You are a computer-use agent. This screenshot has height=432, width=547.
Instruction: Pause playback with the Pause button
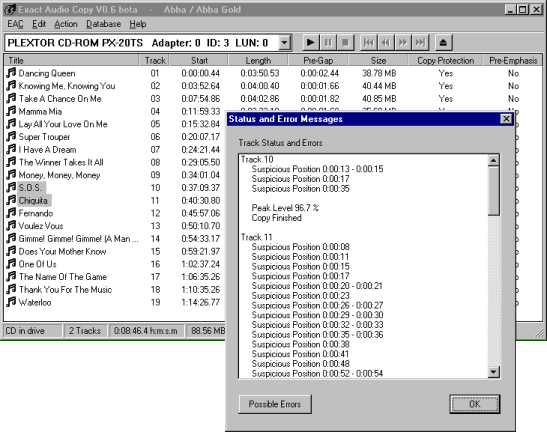328,43
